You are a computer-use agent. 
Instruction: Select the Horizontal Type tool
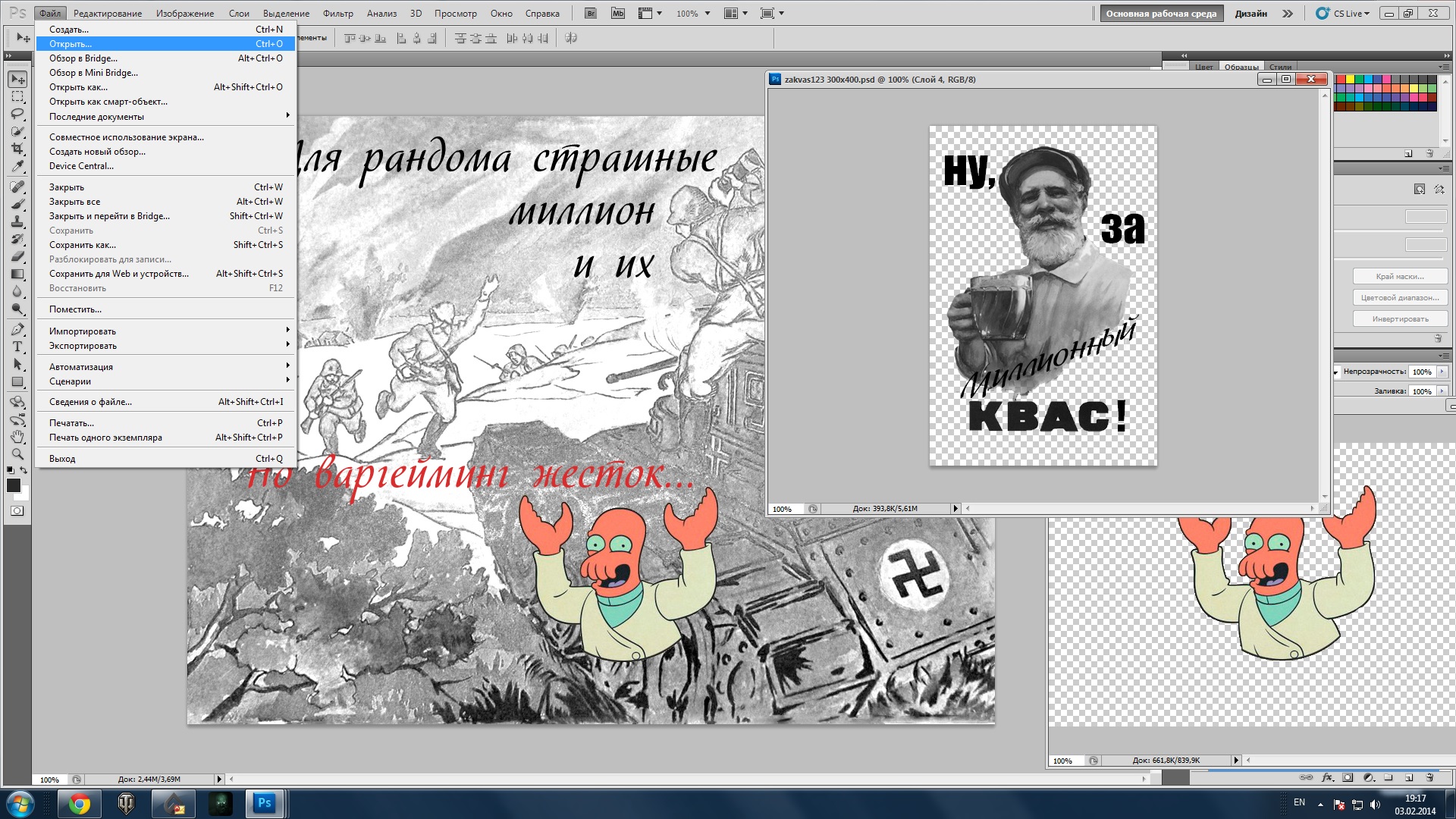pyautogui.click(x=17, y=347)
